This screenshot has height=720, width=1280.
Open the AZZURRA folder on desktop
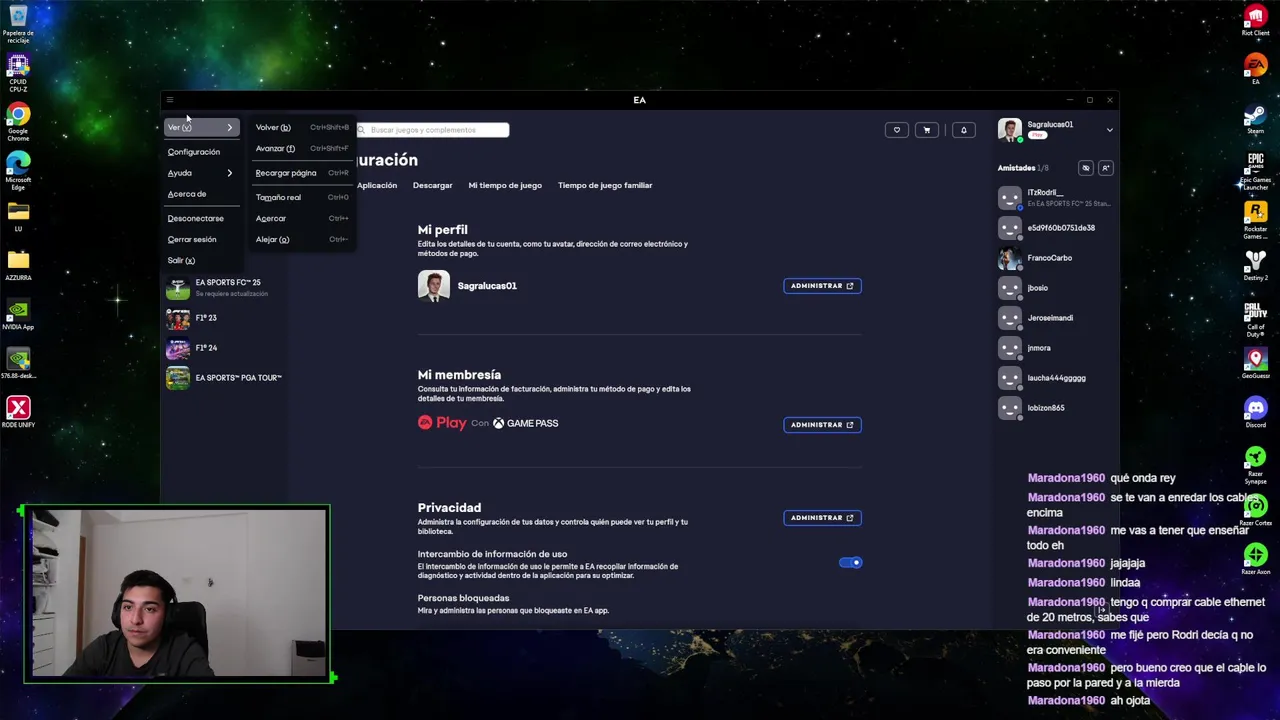click(18, 265)
